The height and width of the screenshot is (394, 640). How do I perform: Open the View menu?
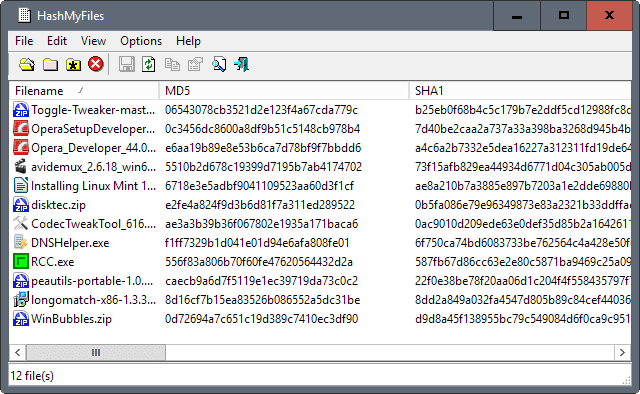(93, 41)
